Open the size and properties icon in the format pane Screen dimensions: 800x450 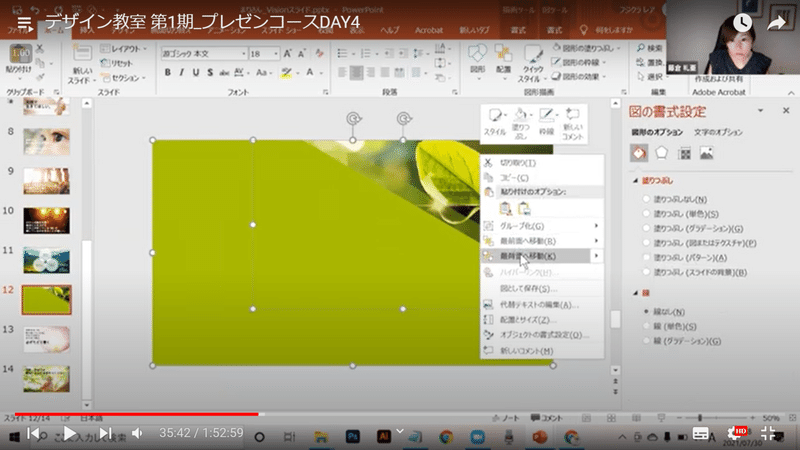tap(684, 153)
